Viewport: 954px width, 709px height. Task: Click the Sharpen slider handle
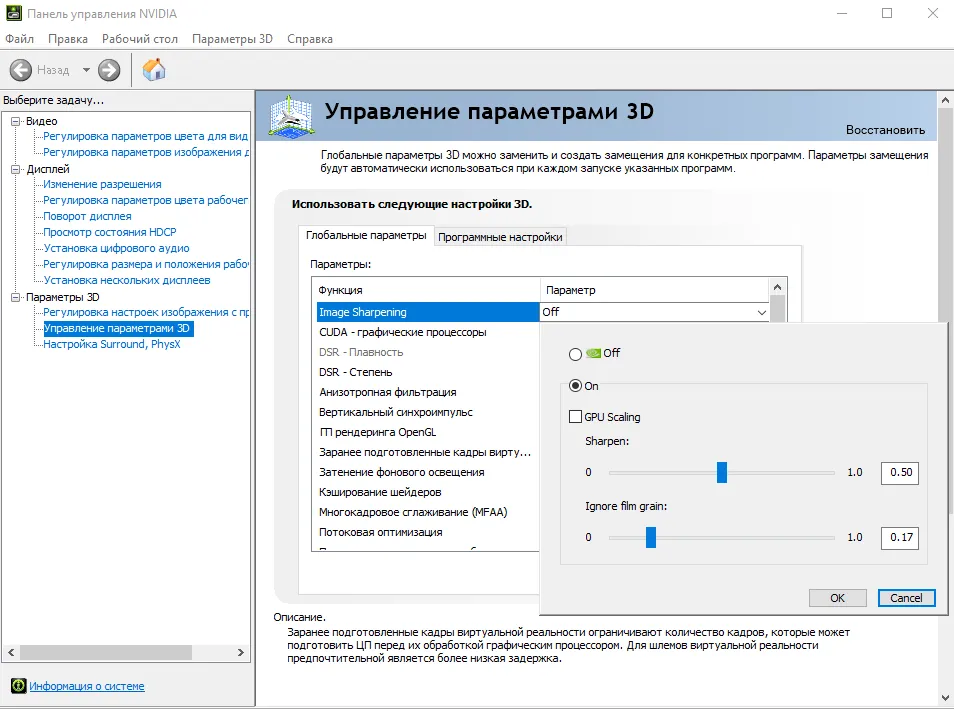coord(722,472)
